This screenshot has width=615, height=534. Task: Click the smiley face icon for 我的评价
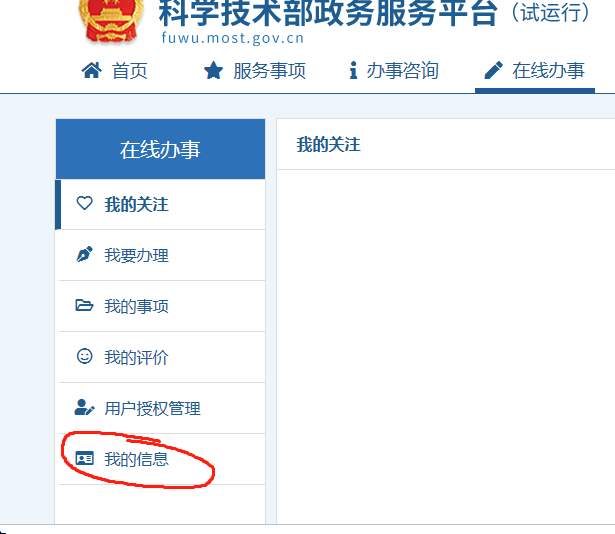pos(84,356)
